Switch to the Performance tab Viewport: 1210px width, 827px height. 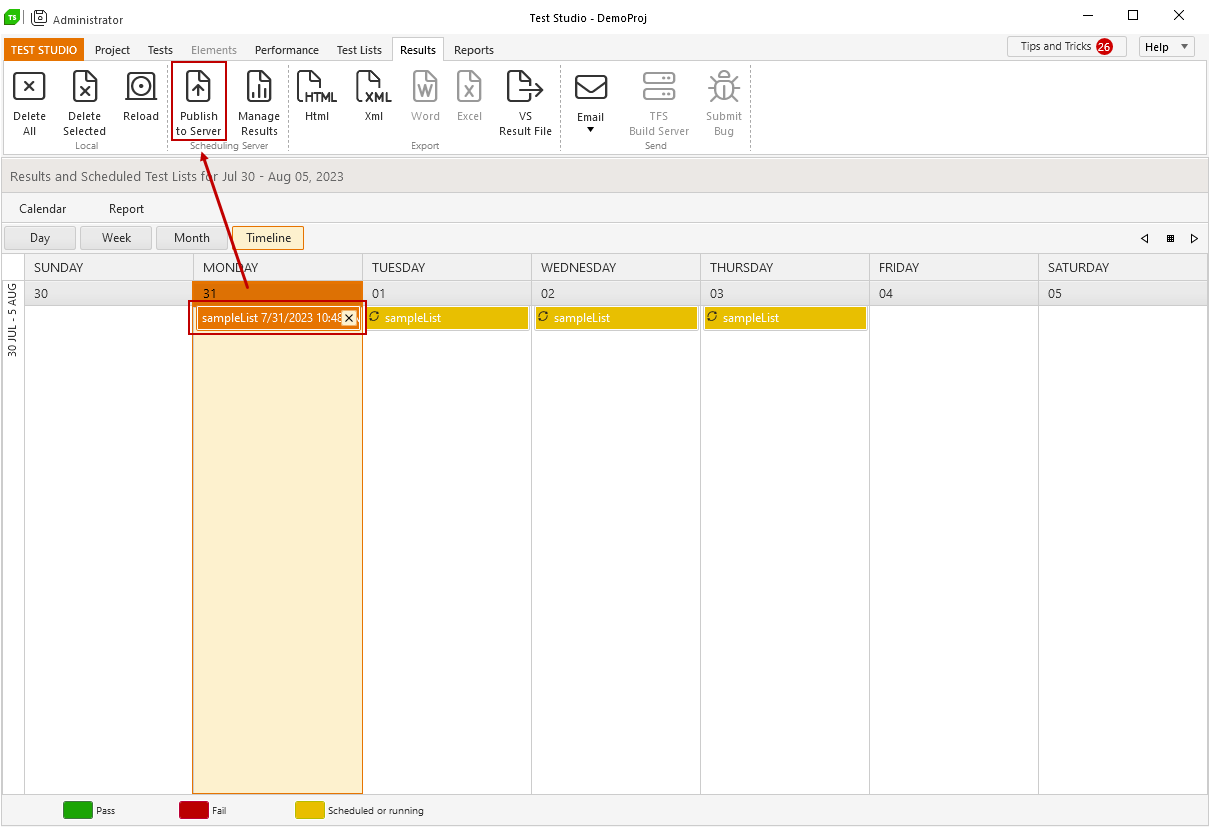click(x=287, y=50)
